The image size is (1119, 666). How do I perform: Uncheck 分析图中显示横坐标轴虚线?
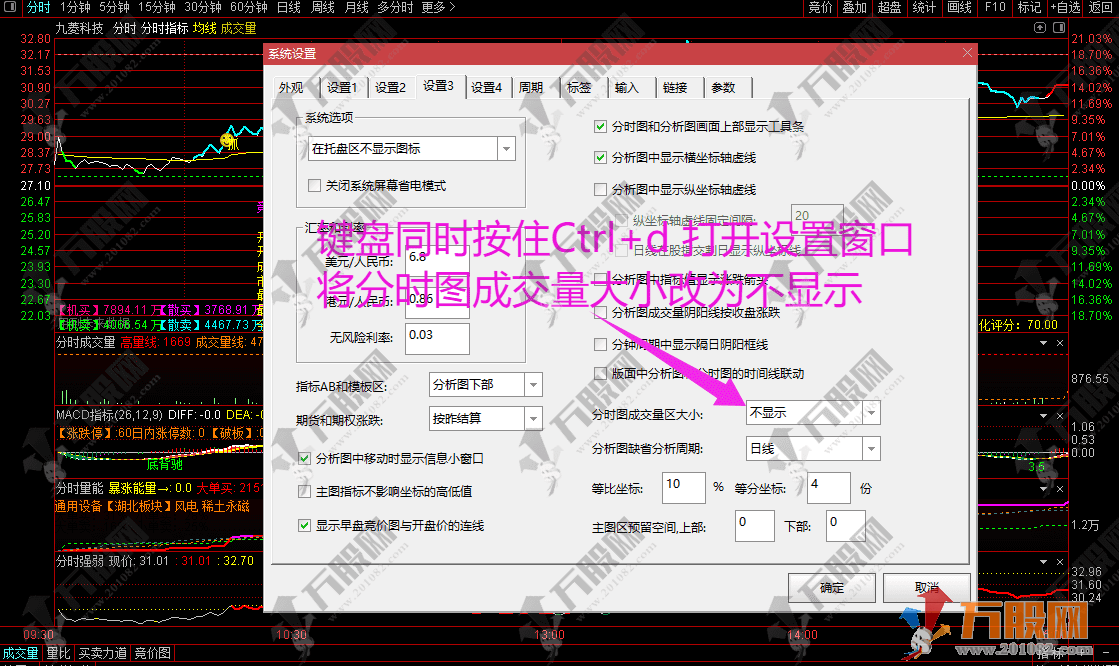[x=600, y=157]
